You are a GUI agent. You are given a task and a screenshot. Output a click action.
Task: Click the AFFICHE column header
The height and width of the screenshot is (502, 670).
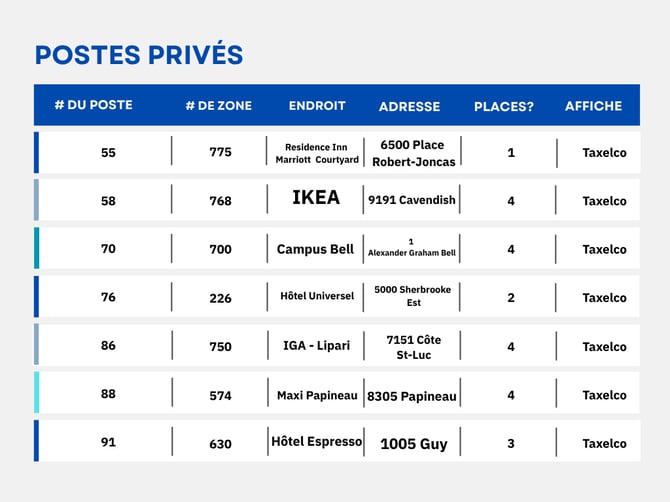[594, 106]
